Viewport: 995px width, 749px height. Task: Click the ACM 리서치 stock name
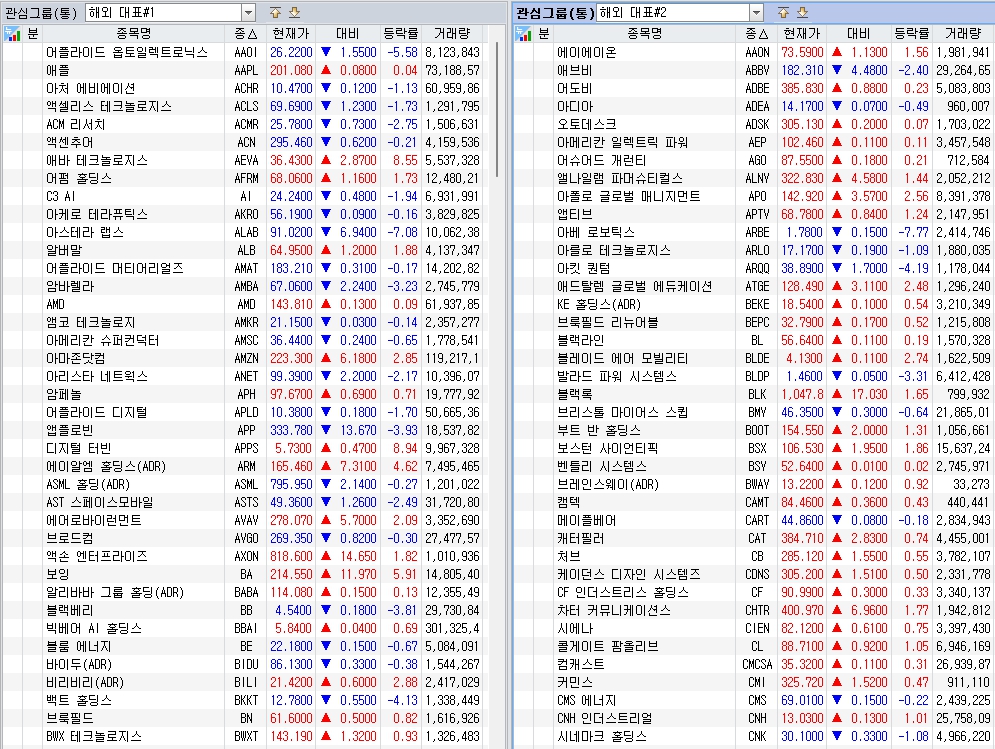tap(76, 124)
